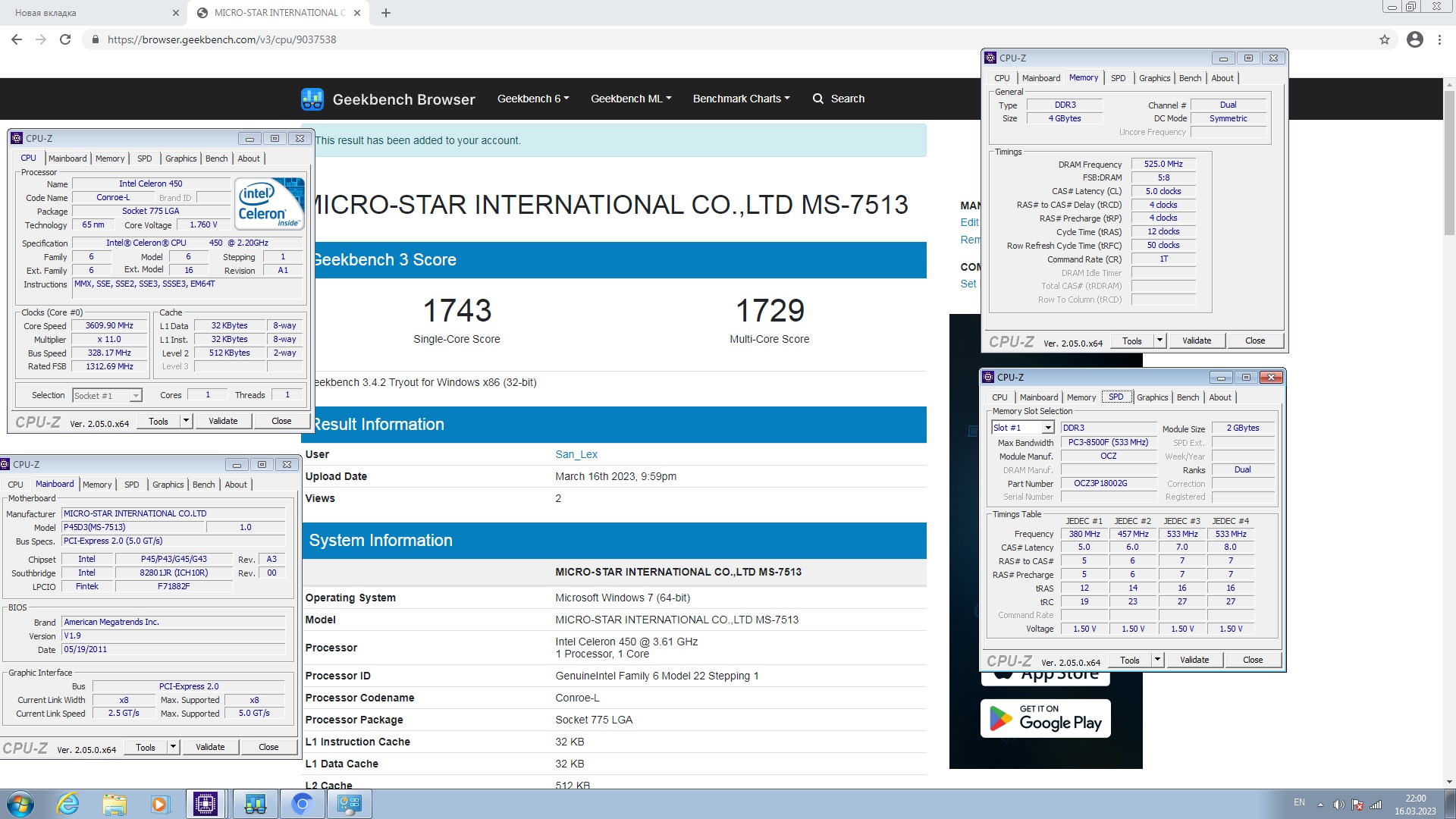The width and height of the screenshot is (1456, 819).
Task: Click the Search magnifier in Geekbench navbar
Action: [x=818, y=99]
